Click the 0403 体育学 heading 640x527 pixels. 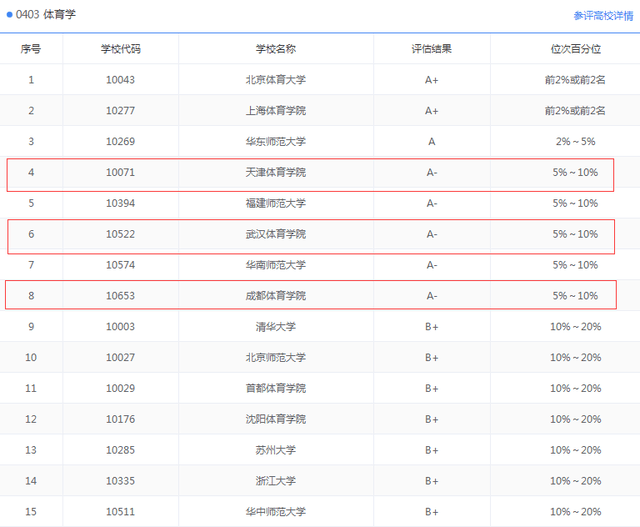(45, 15)
